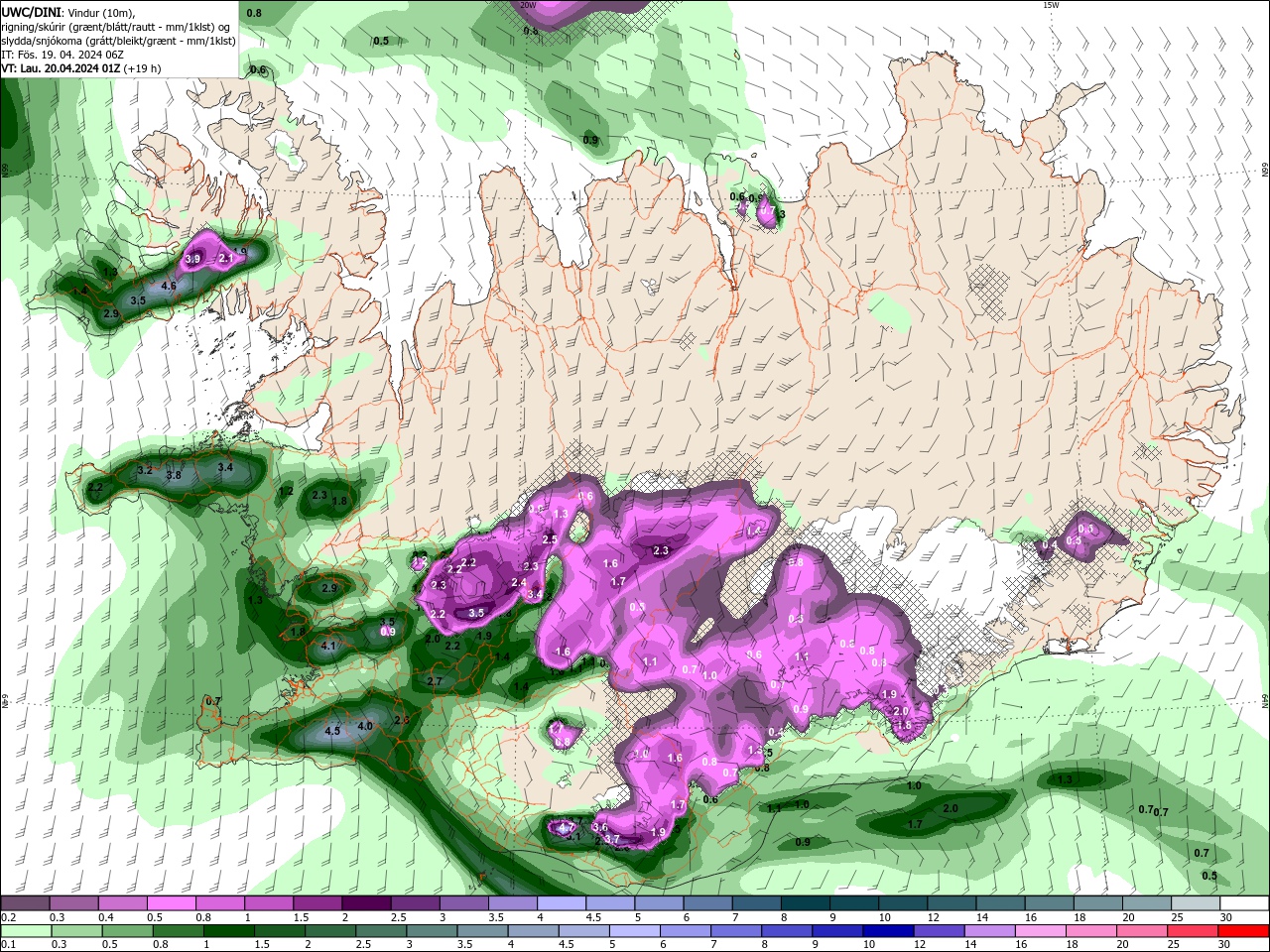Click the 4.6 precipitation value on the map
Image resolution: width=1270 pixels, height=952 pixels.
pos(169,286)
